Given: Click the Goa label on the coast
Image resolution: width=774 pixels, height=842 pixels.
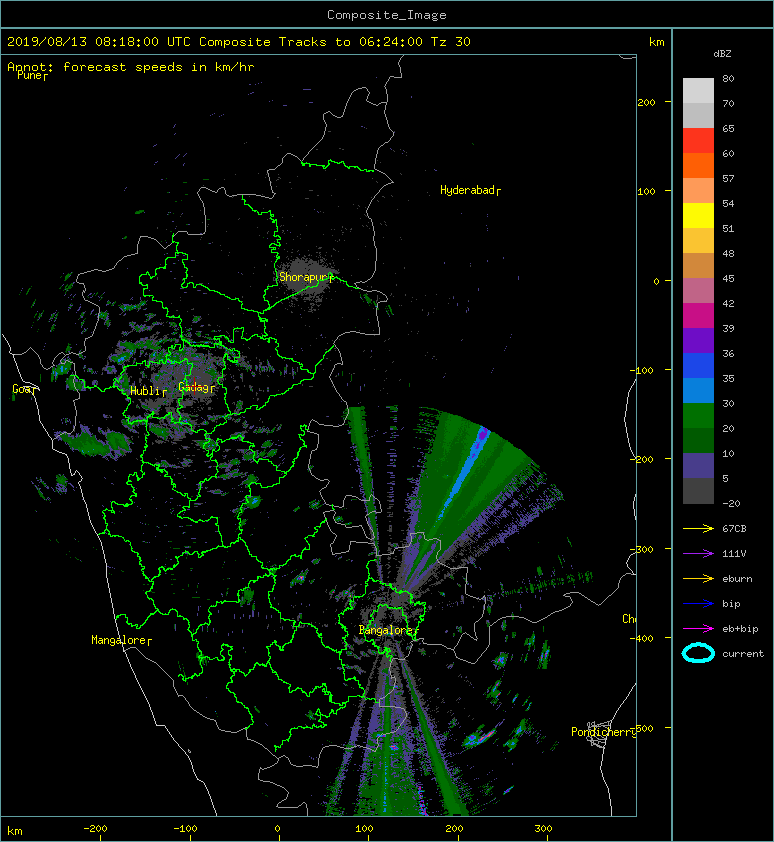Looking at the screenshot, I should click(x=25, y=389).
